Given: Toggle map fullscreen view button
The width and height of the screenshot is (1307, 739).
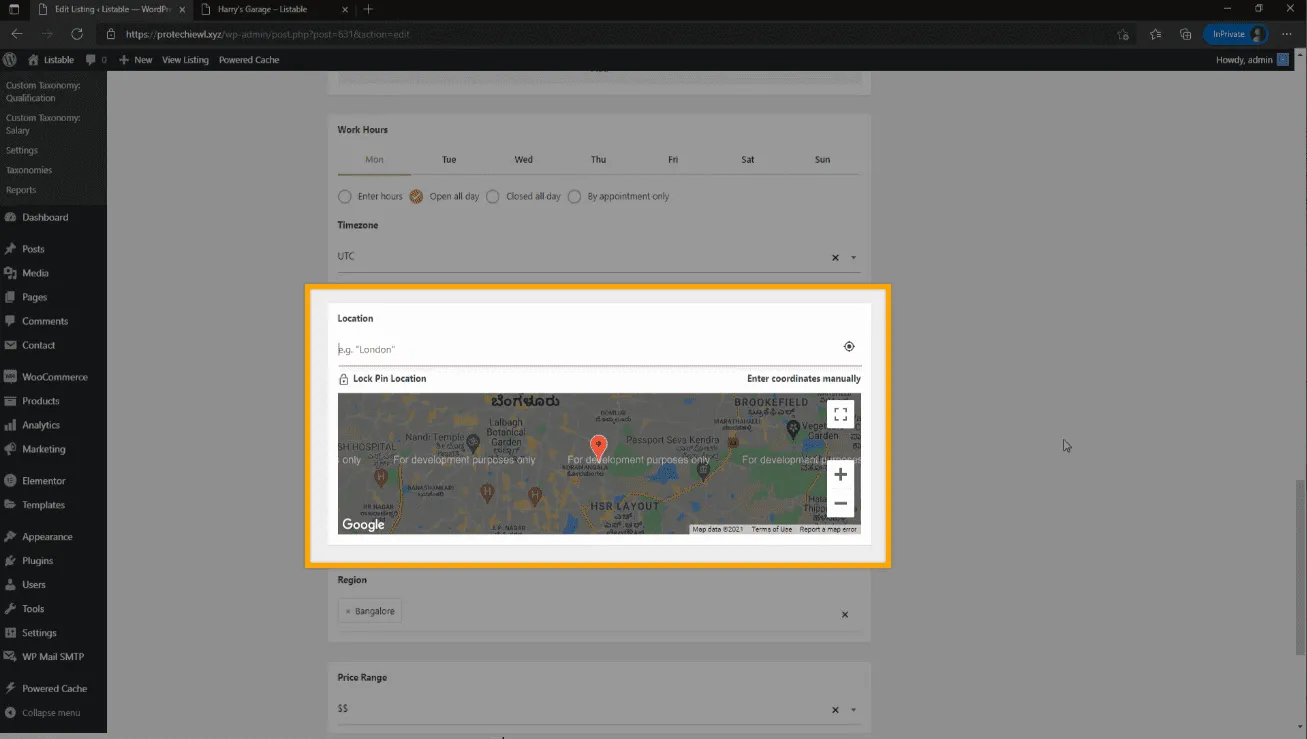Looking at the screenshot, I should pos(840,414).
